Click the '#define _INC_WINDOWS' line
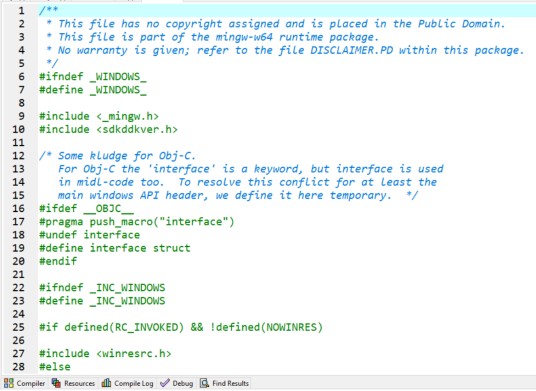 102,301
